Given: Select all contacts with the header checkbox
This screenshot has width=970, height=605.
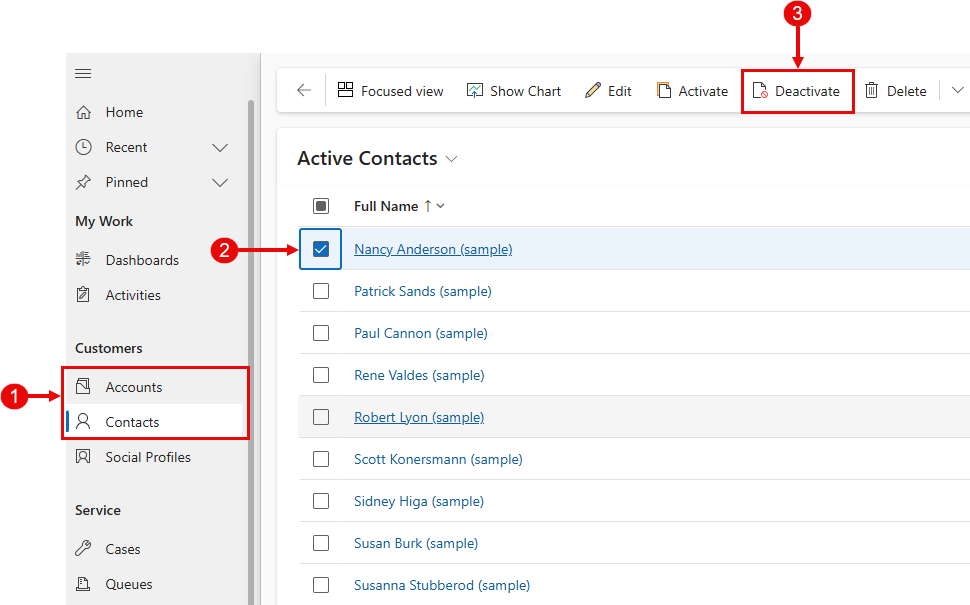Looking at the screenshot, I should 321,205.
